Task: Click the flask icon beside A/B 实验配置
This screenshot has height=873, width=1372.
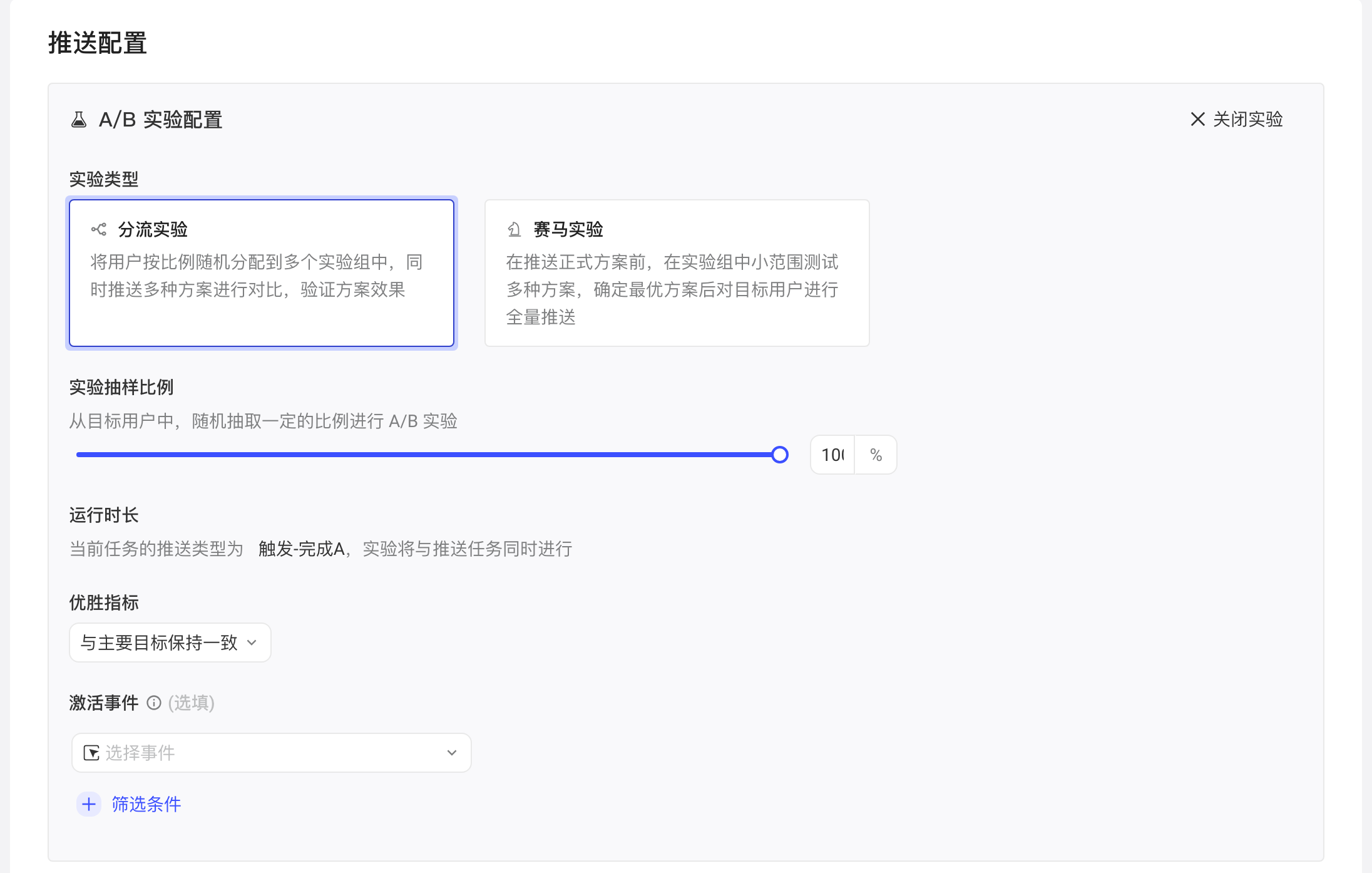Action: coord(79,120)
